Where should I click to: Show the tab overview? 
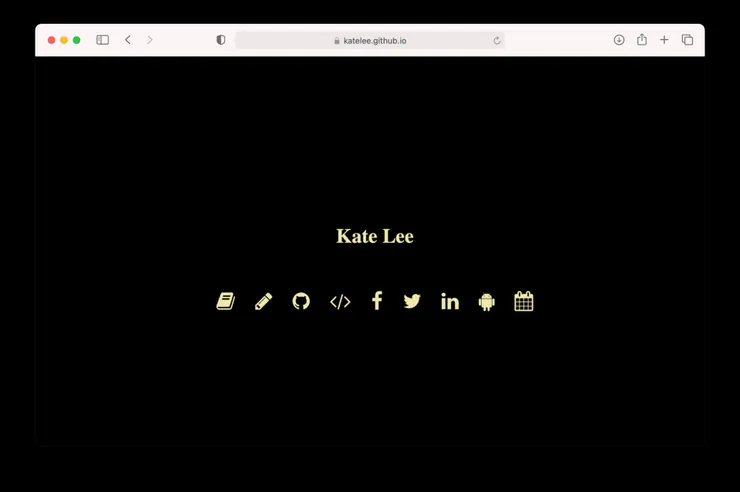[x=687, y=40]
